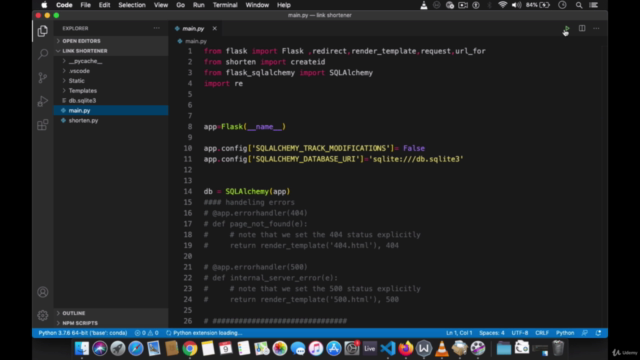Open the Search view in activity bar
640x360 pixels.
pos(42,54)
